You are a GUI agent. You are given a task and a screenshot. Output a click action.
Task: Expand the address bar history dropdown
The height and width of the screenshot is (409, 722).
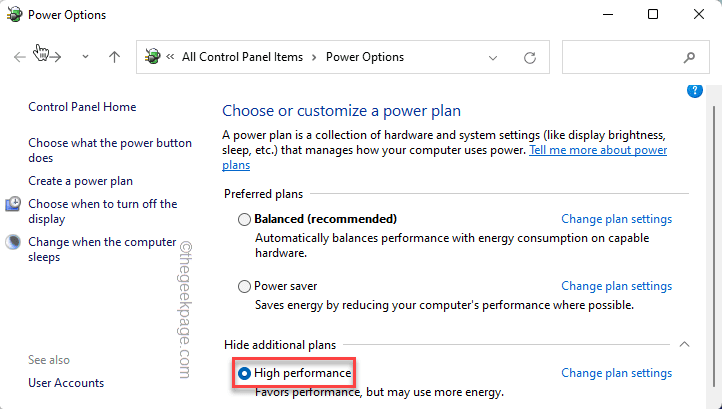[493, 57]
